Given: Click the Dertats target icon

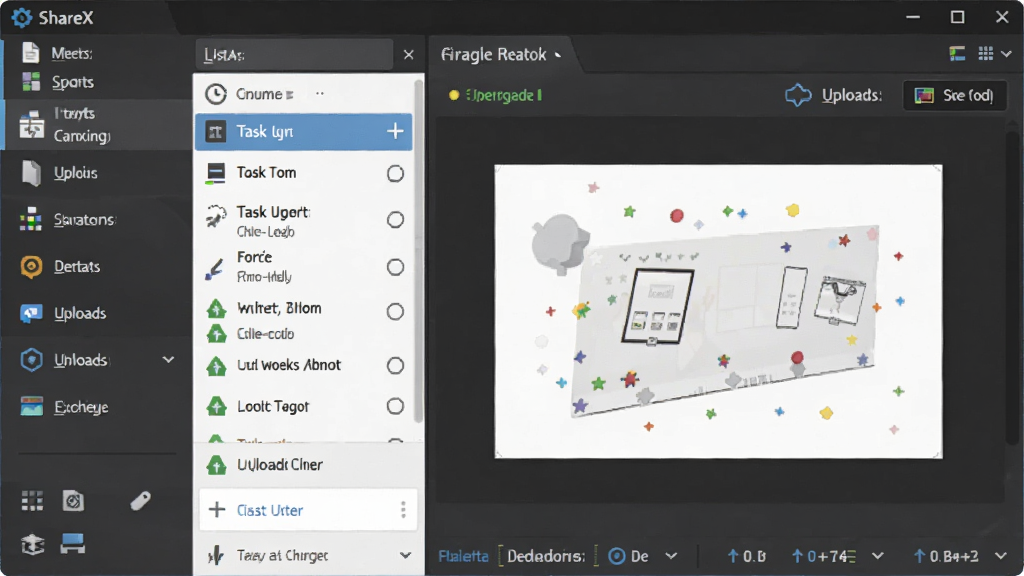Looking at the screenshot, I should click(31, 266).
